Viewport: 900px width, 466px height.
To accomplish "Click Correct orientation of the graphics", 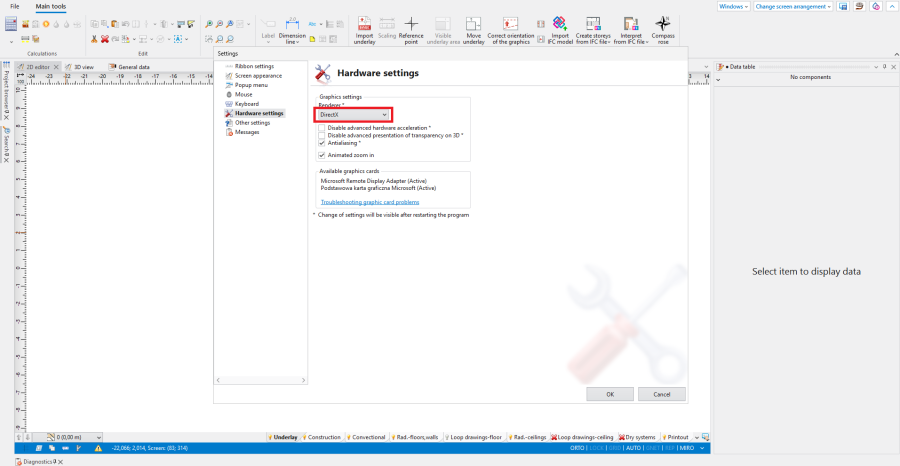I will click(x=510, y=24).
